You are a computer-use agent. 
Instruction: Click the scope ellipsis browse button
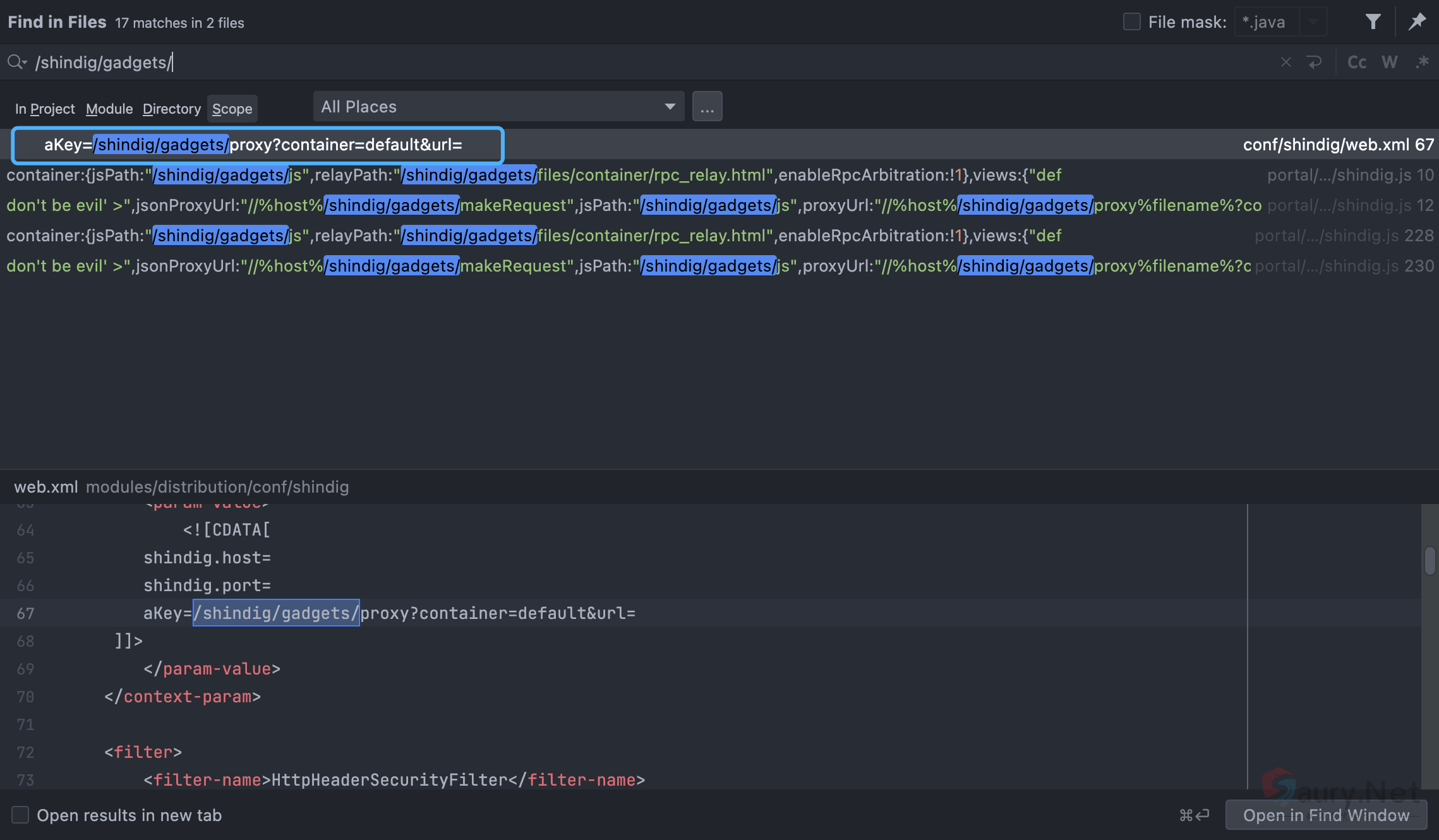(x=707, y=107)
